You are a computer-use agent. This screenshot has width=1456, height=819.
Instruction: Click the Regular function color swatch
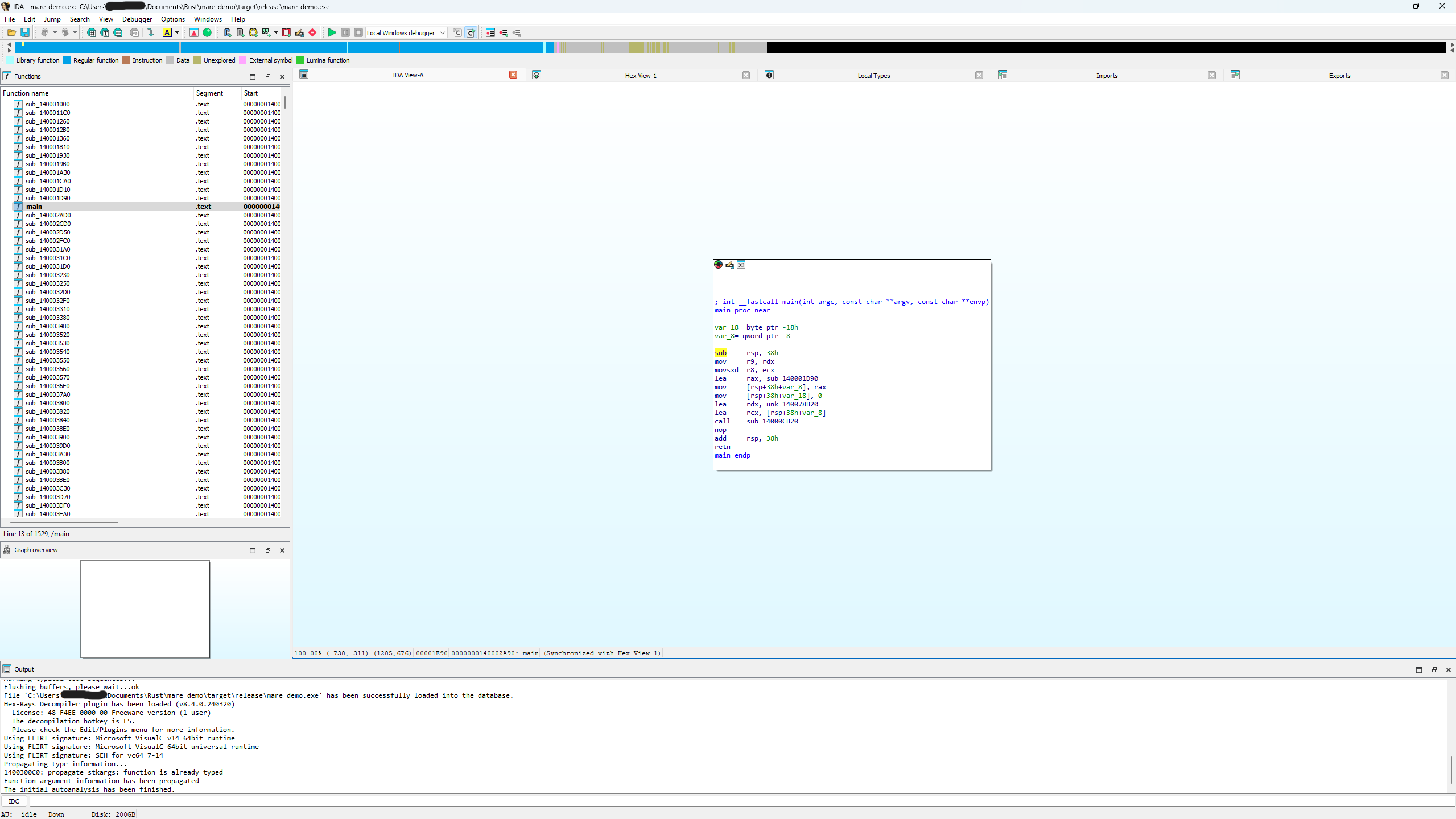(x=67, y=60)
